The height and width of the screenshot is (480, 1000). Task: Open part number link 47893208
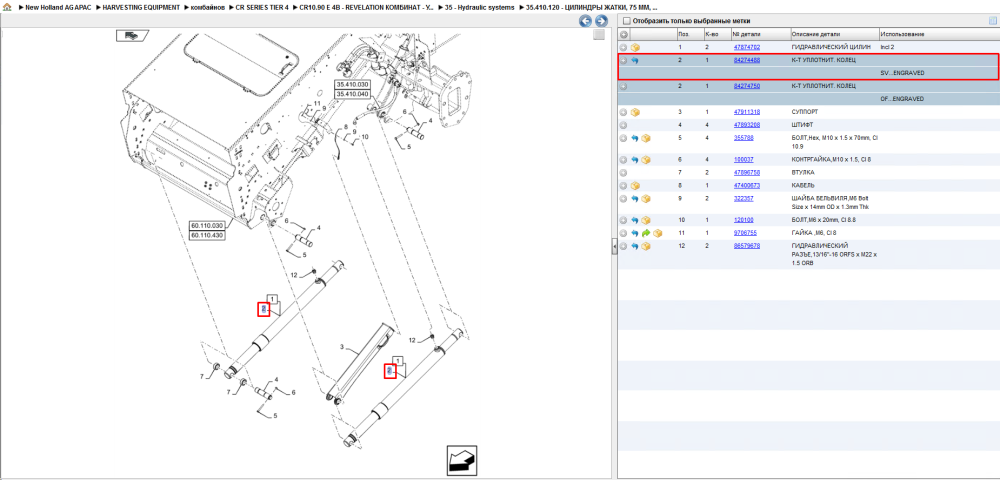click(746, 125)
